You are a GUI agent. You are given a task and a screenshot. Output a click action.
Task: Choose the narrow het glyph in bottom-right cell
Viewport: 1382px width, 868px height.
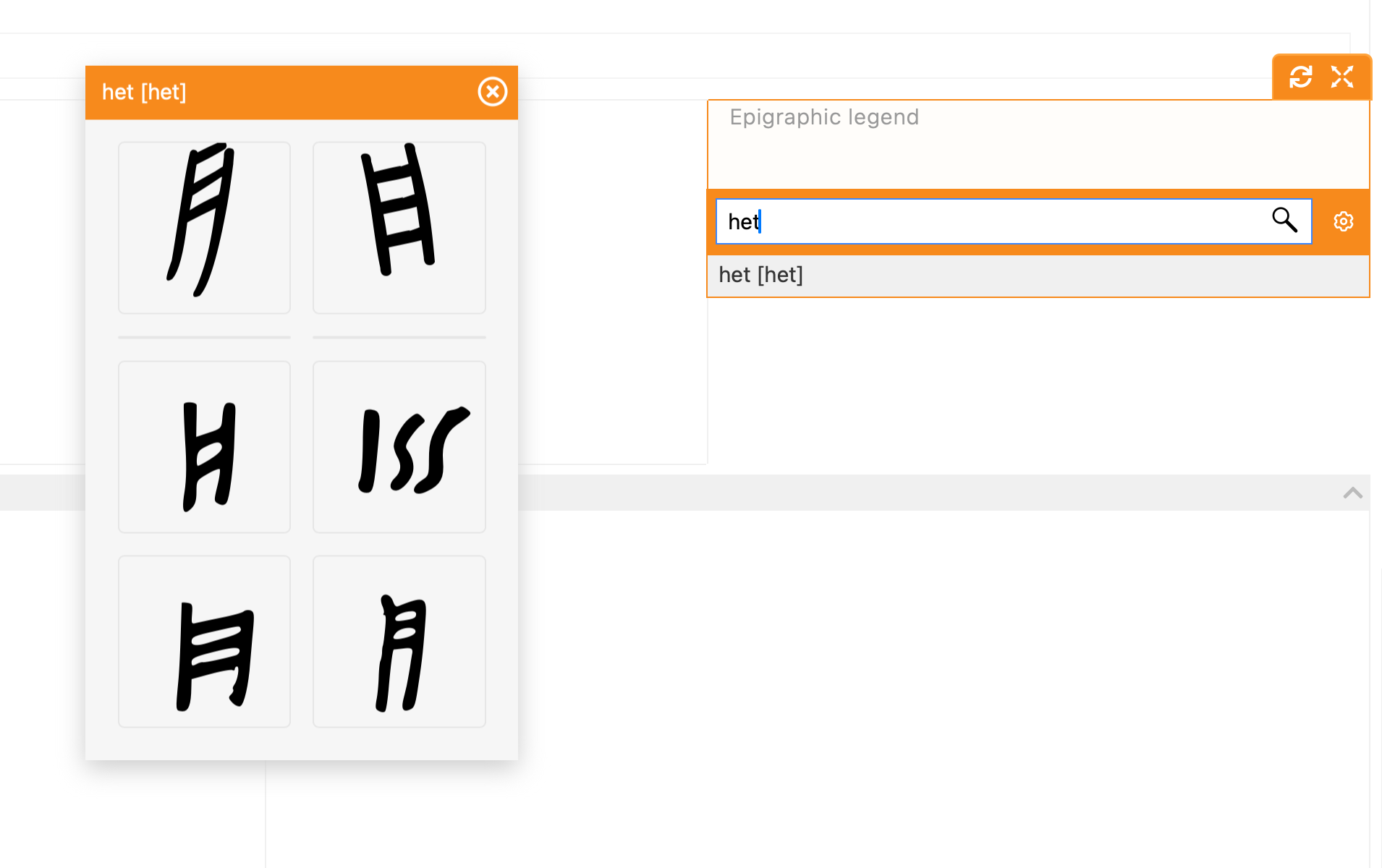click(x=399, y=642)
